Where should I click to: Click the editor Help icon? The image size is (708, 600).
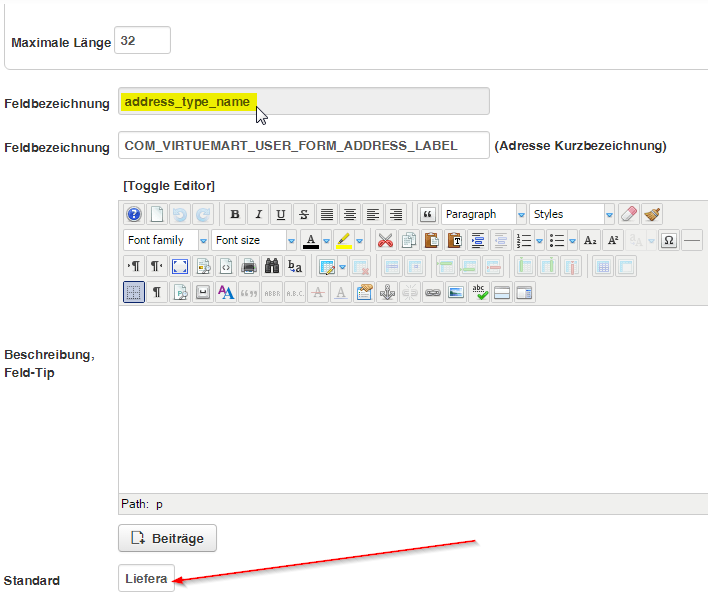134,214
